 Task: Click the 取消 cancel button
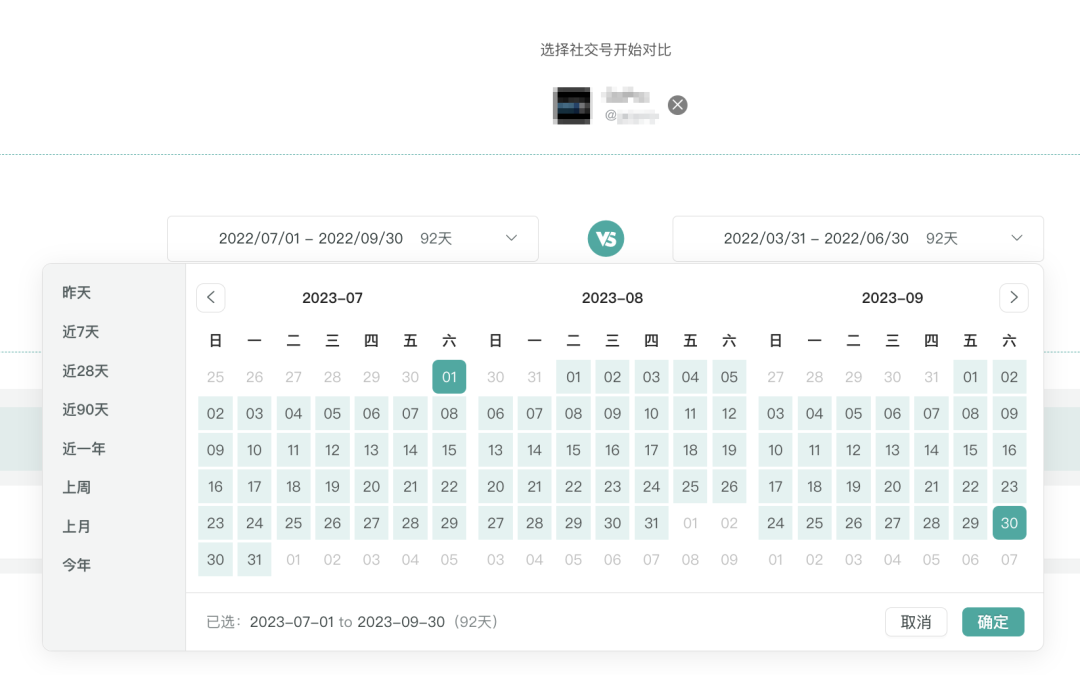916,621
